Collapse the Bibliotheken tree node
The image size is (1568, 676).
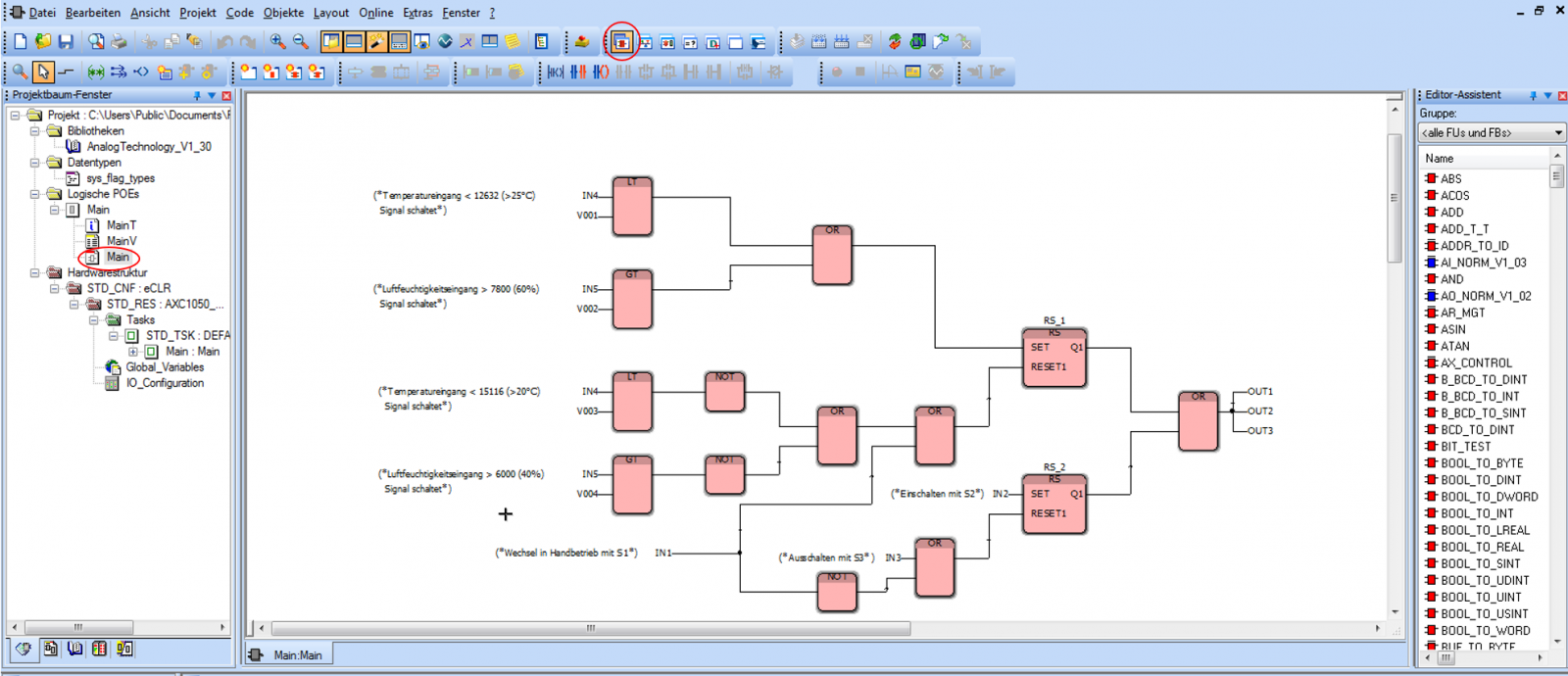point(35,131)
